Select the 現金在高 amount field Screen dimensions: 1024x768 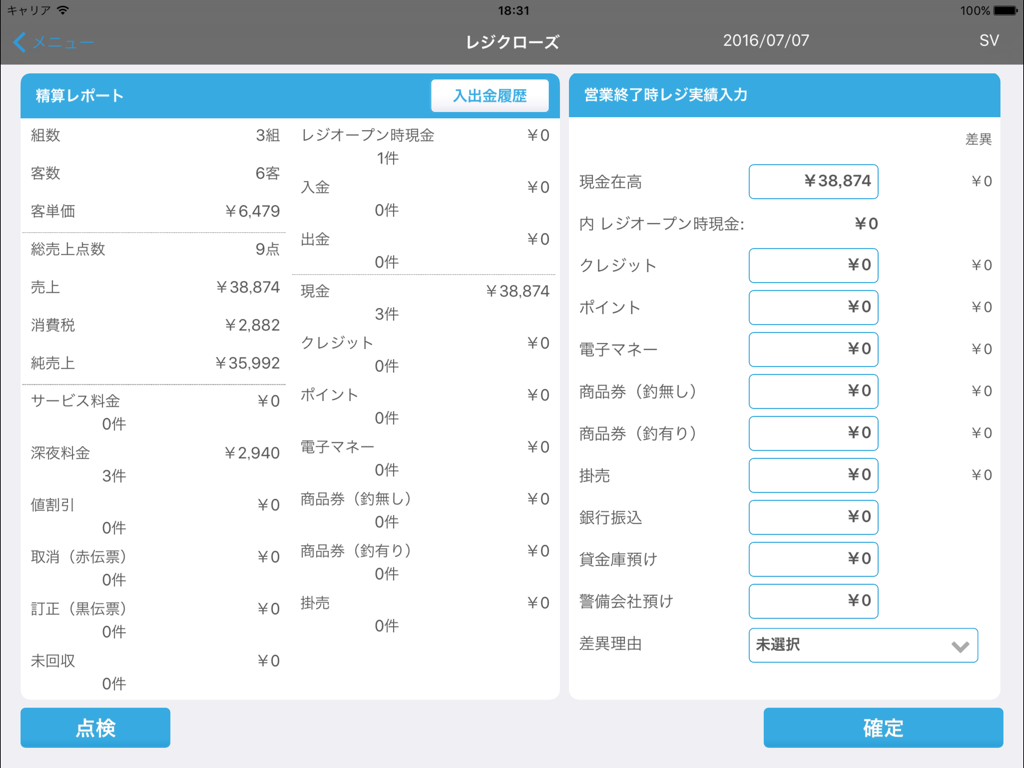813,182
